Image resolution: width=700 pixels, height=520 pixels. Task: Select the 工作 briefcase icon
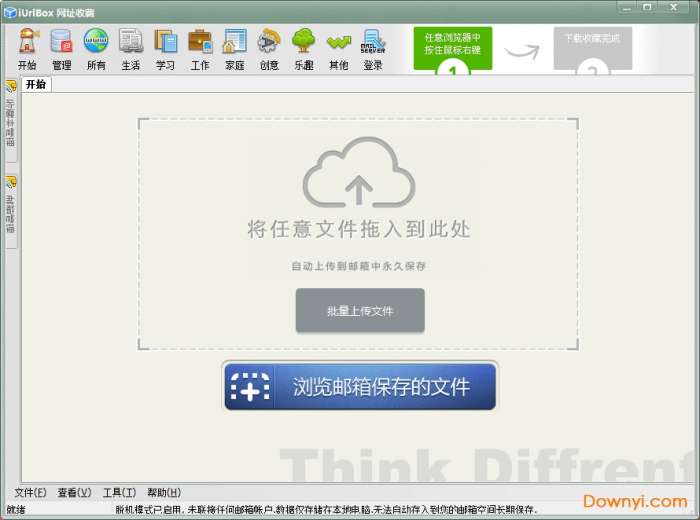pos(200,49)
